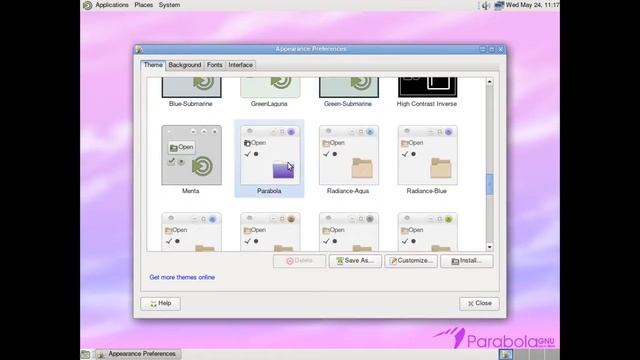
Task: Open the Places menu
Action: coord(144,5)
